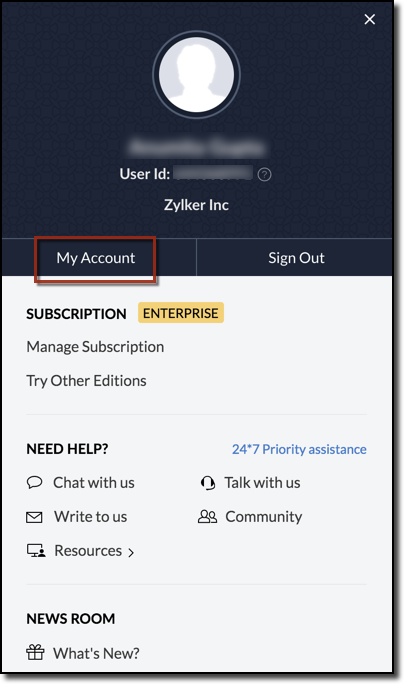Click the ENTERPRISE subscription badge
This screenshot has width=404, height=684.
coord(181,313)
